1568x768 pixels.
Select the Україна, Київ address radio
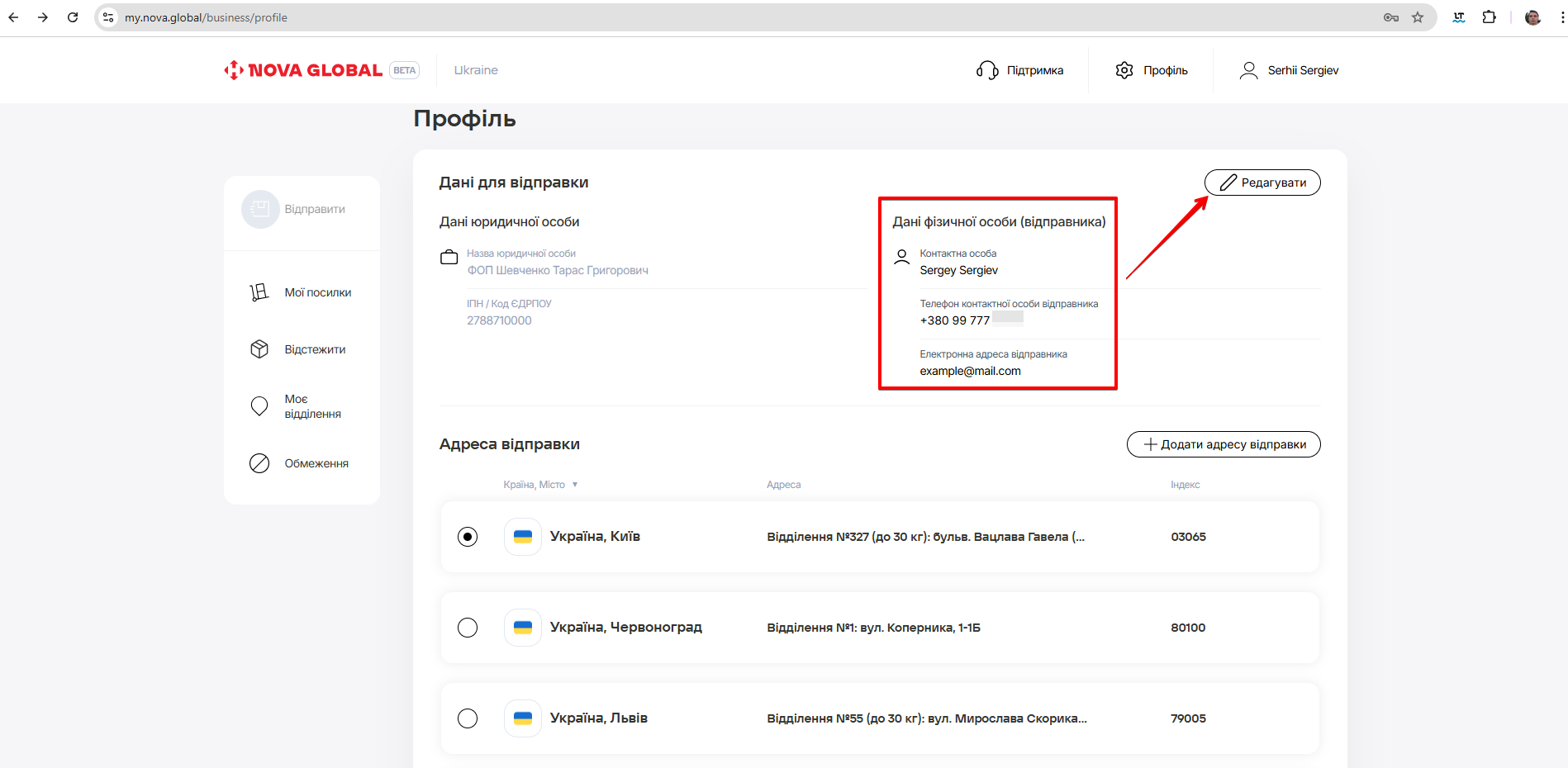point(468,537)
